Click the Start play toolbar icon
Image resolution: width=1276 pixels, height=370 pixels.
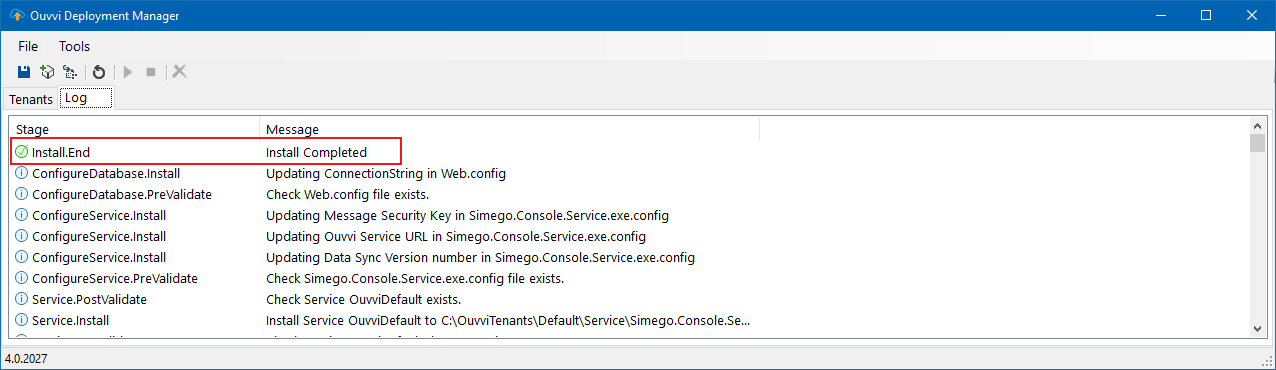(x=128, y=72)
